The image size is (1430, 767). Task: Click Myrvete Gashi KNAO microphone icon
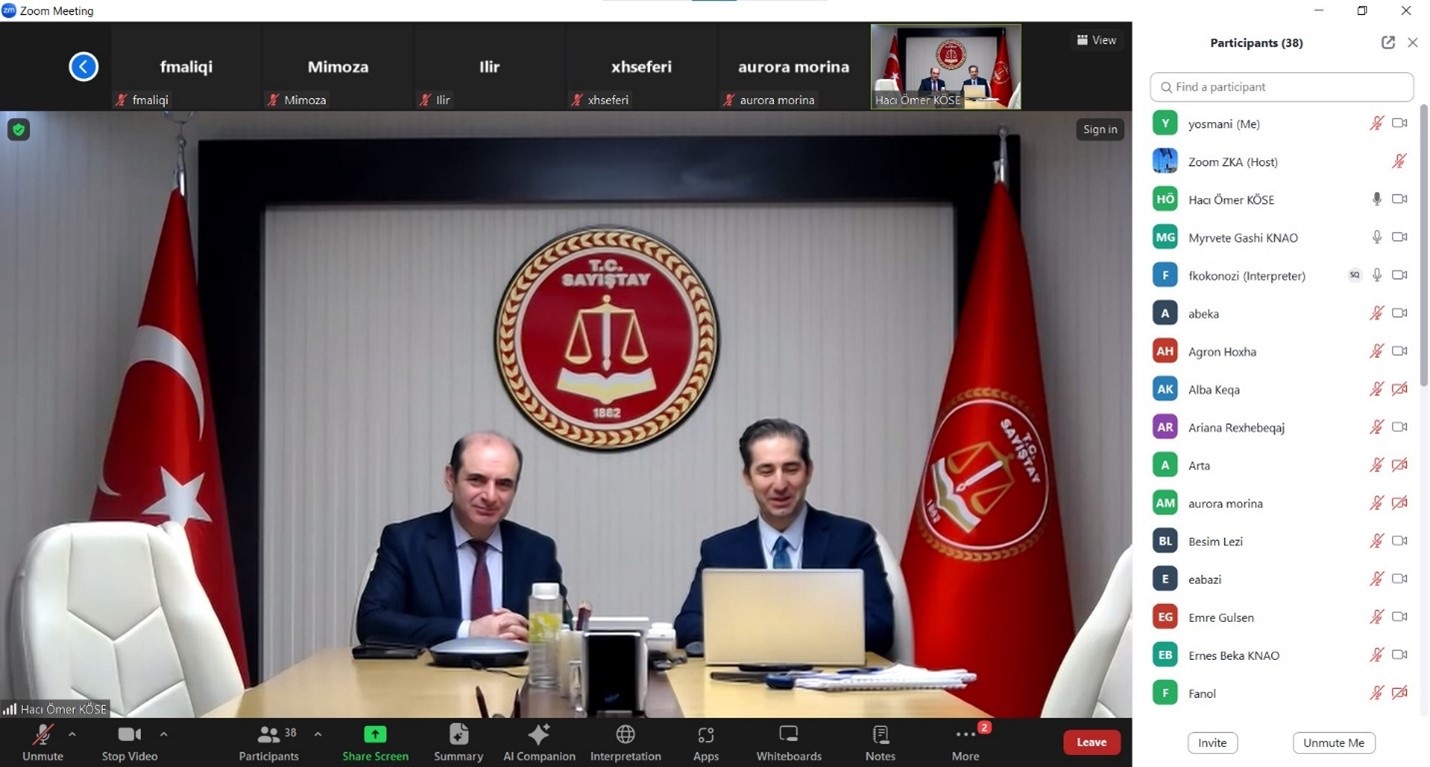click(1377, 237)
